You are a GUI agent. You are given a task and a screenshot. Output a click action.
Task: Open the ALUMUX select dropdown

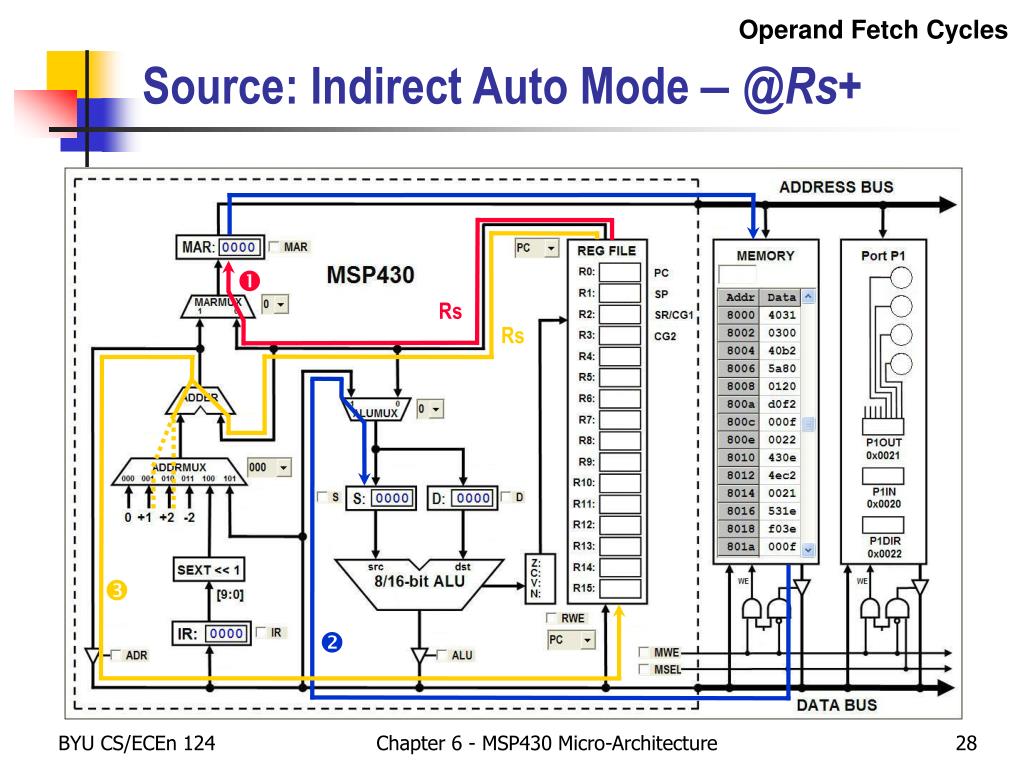(x=430, y=409)
